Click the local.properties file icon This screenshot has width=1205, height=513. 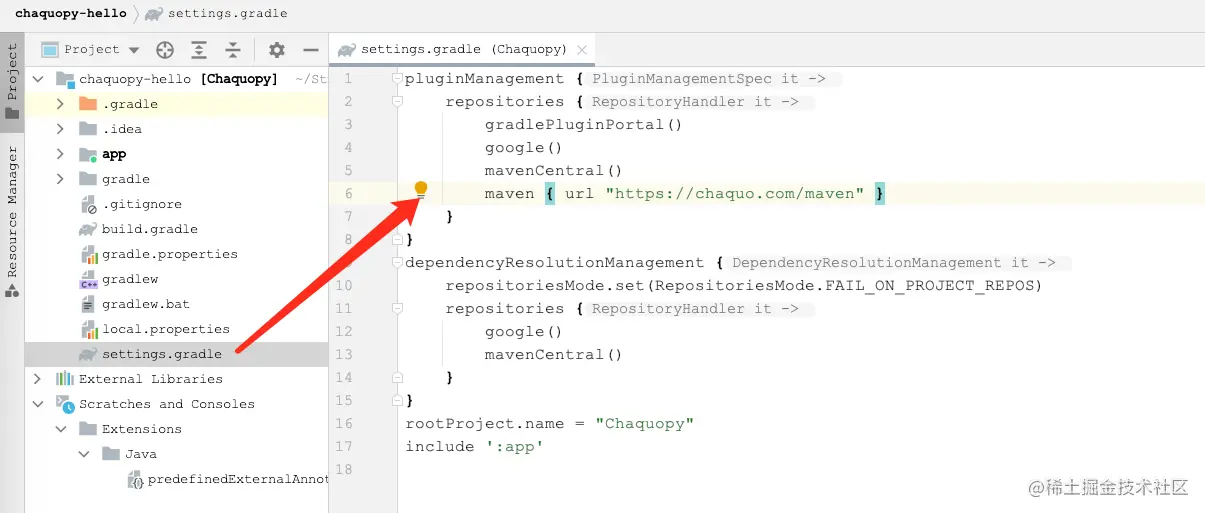87,329
